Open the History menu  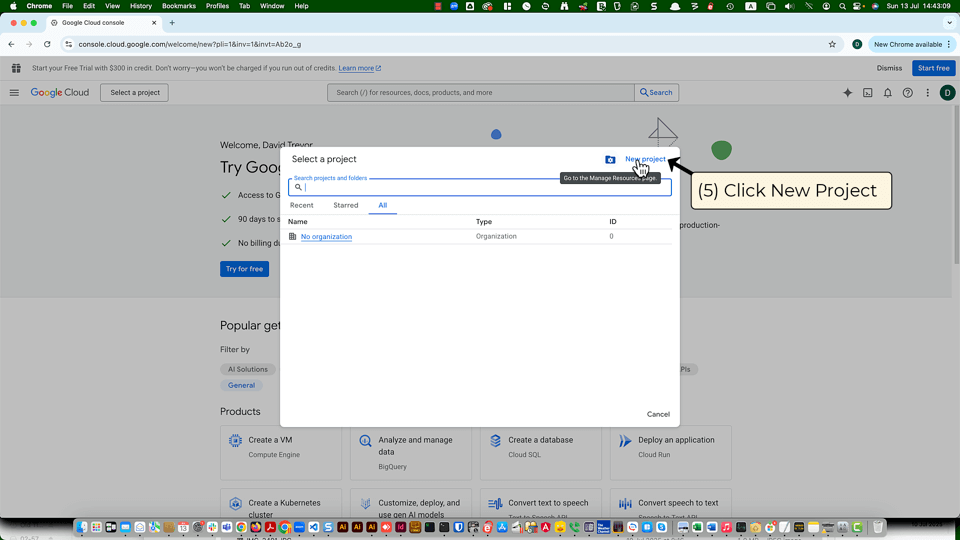tap(141, 6)
